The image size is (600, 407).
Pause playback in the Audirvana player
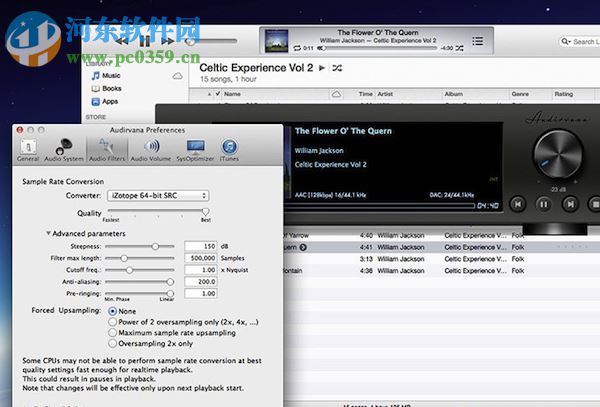544,204
